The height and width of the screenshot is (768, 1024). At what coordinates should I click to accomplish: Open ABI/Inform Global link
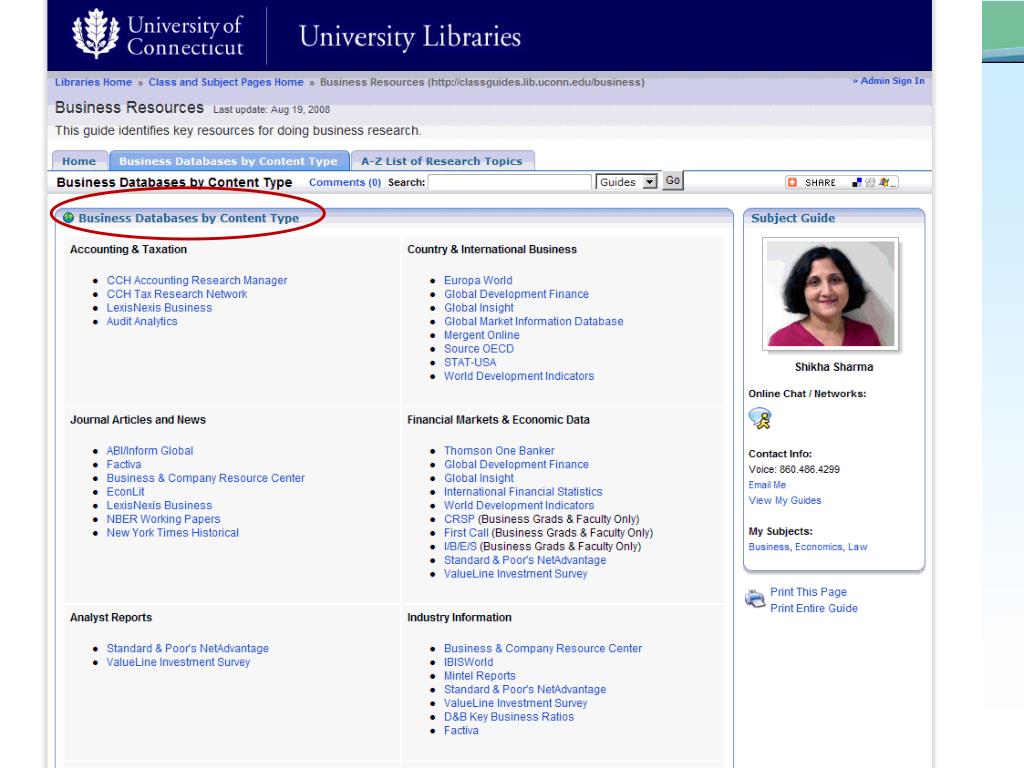pyautogui.click(x=150, y=451)
